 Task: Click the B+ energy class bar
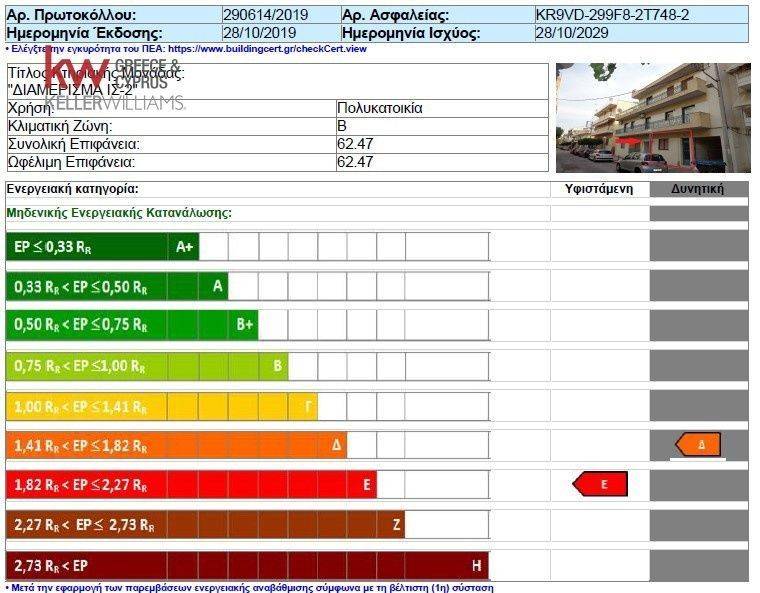pyautogui.click(x=131, y=325)
